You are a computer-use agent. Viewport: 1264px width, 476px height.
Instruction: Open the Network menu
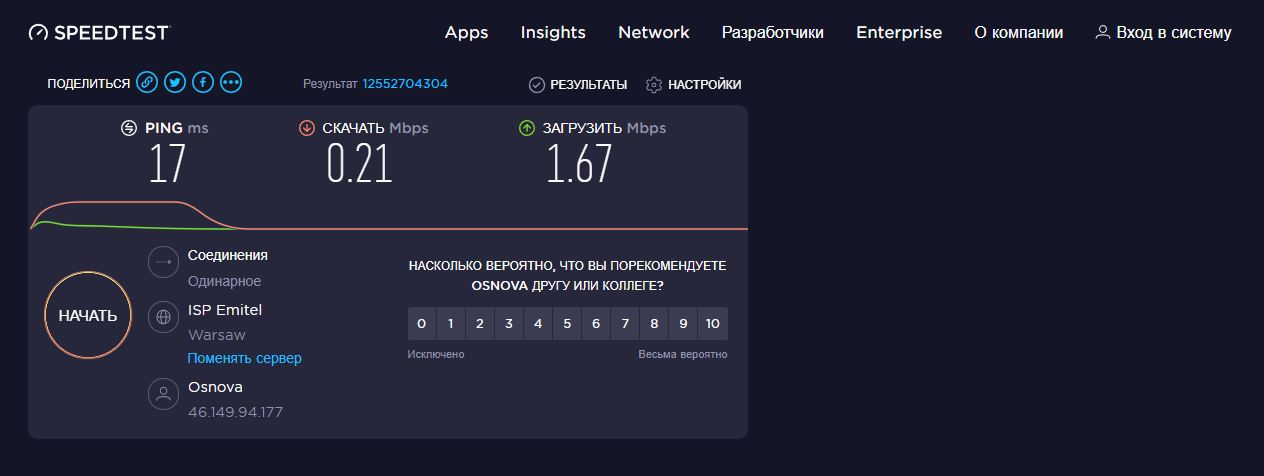click(654, 33)
